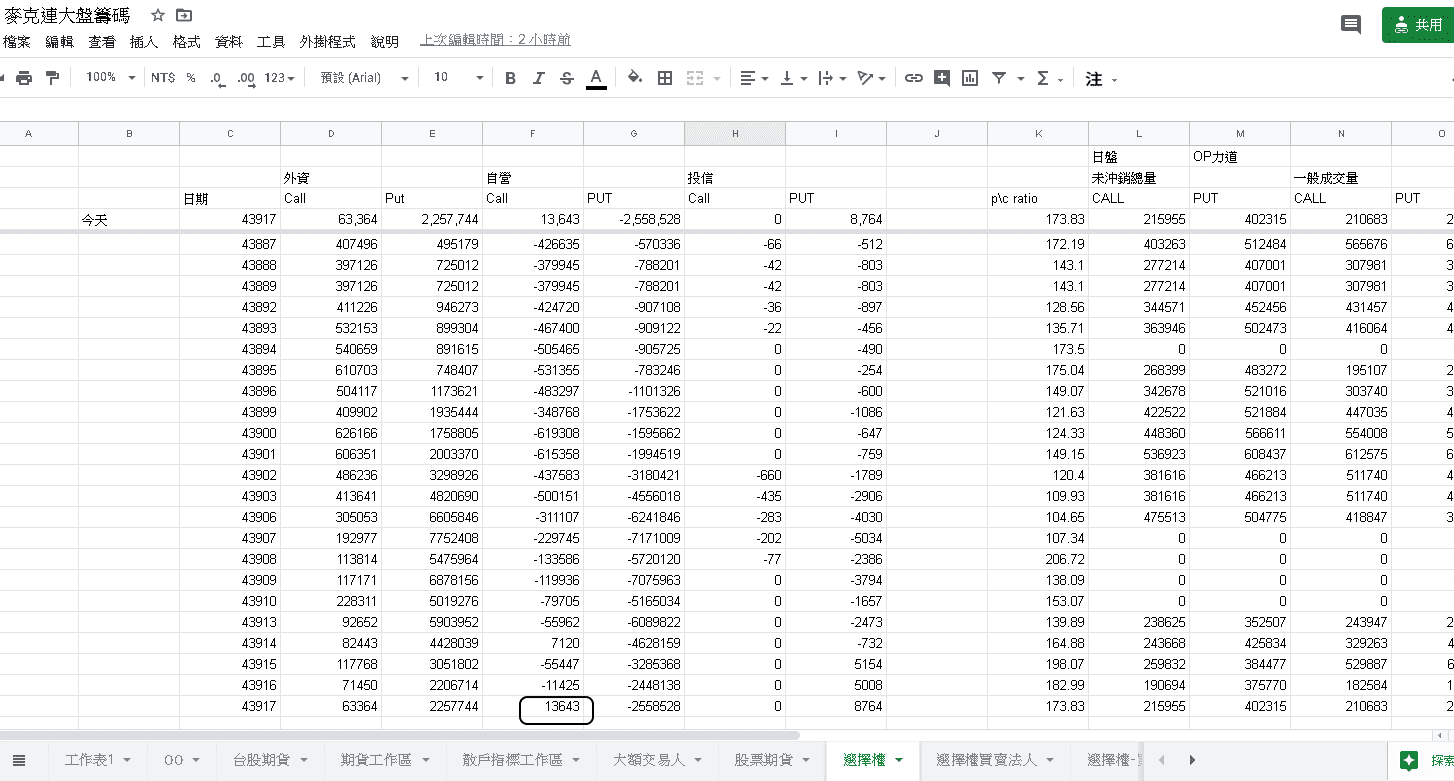The width and height of the screenshot is (1454, 781).
Task: Open the borders tool
Action: [x=664, y=78]
